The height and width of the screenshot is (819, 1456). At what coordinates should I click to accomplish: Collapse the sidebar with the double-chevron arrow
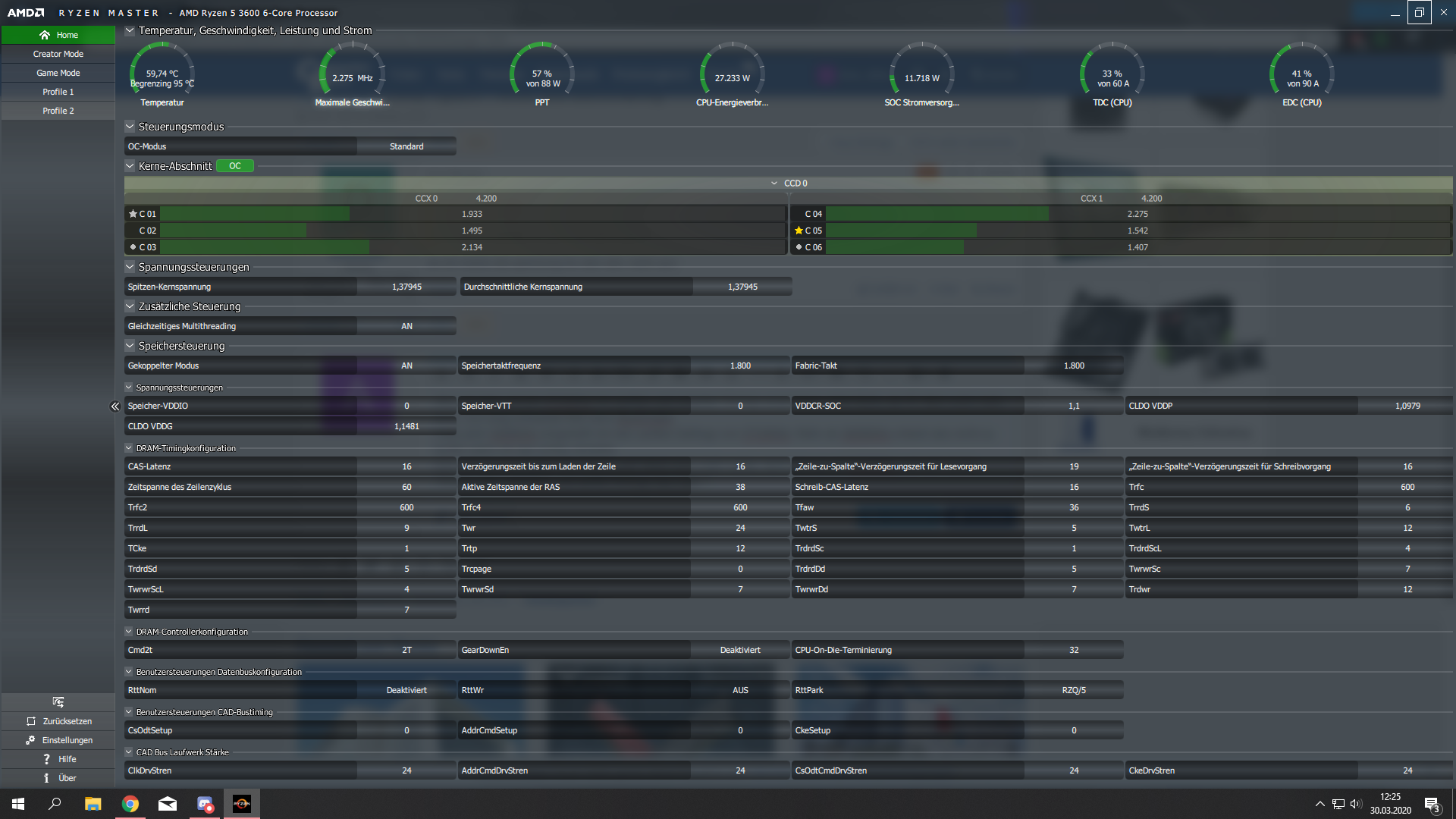(115, 406)
